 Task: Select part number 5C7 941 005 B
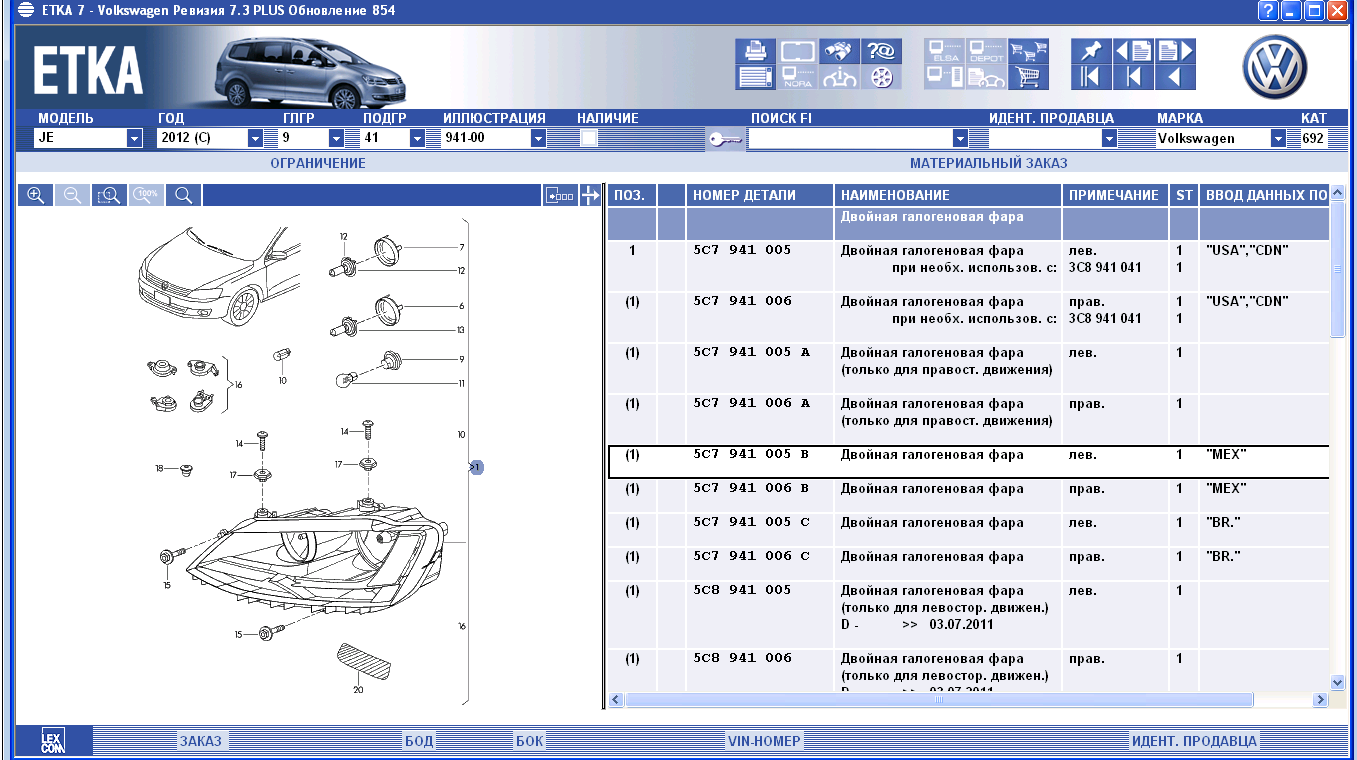750,454
